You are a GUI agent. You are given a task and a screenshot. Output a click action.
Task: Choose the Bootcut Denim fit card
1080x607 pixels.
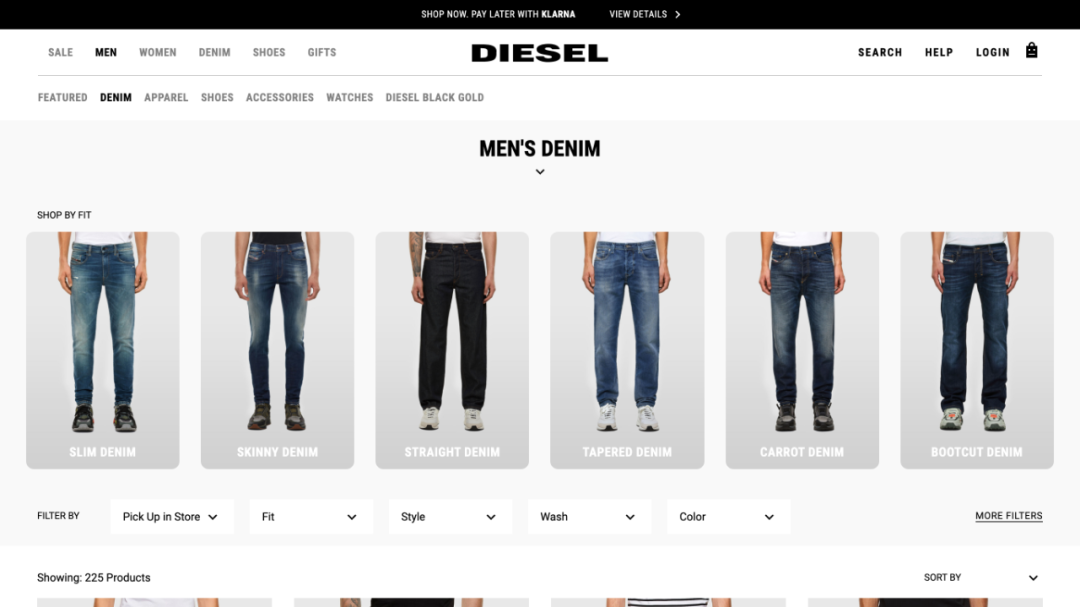coord(977,350)
